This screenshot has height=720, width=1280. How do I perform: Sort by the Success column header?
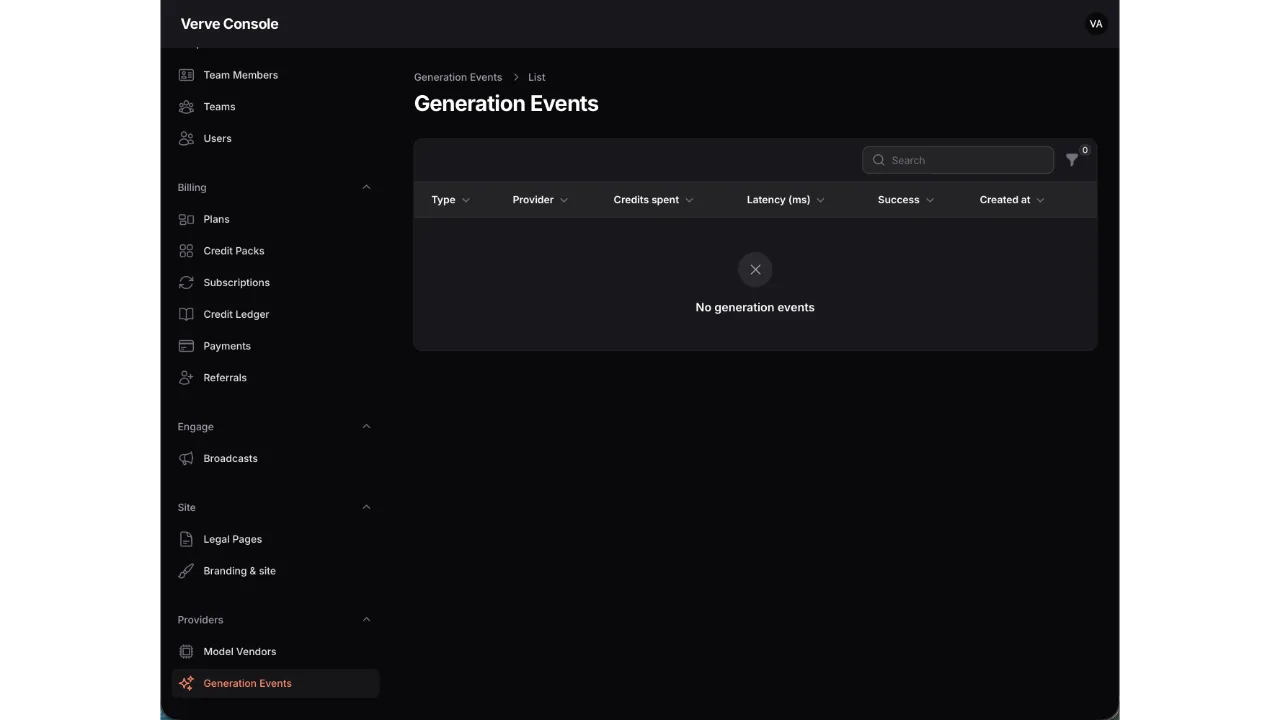click(x=906, y=200)
